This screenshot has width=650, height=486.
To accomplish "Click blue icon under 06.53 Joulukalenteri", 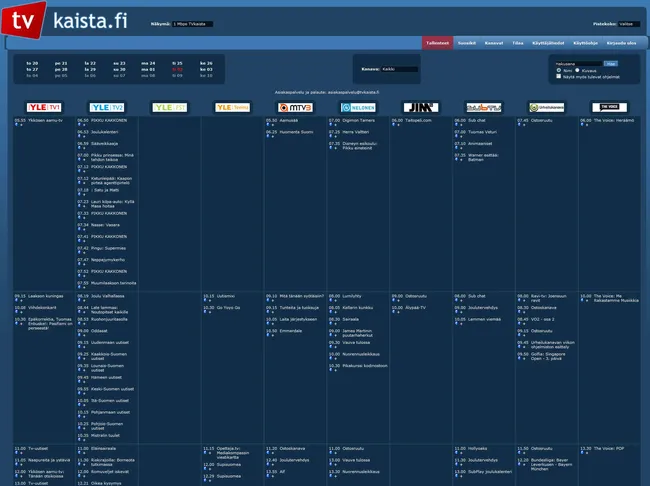I will [x=79, y=136].
